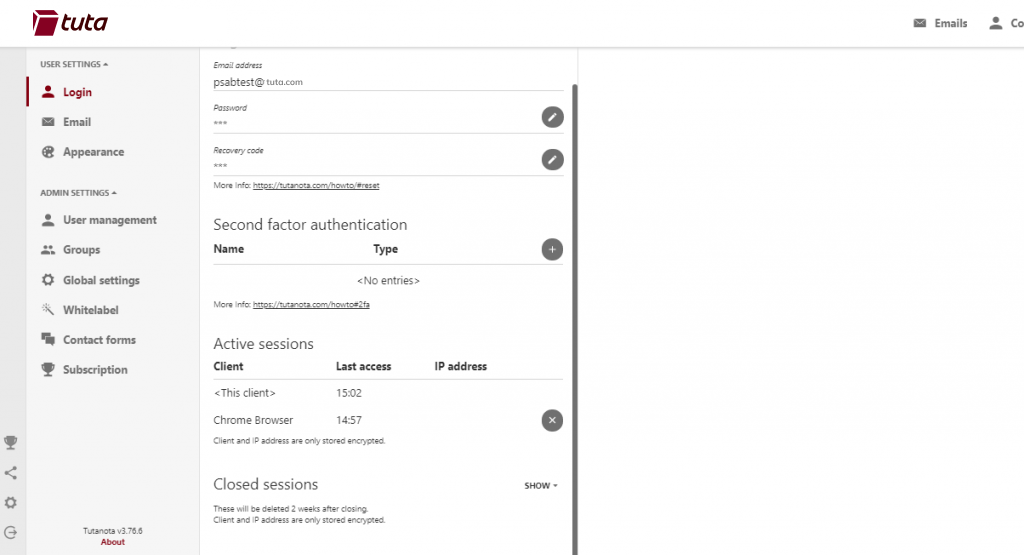
Task: Collapse the User Settings section
Action: (74, 64)
